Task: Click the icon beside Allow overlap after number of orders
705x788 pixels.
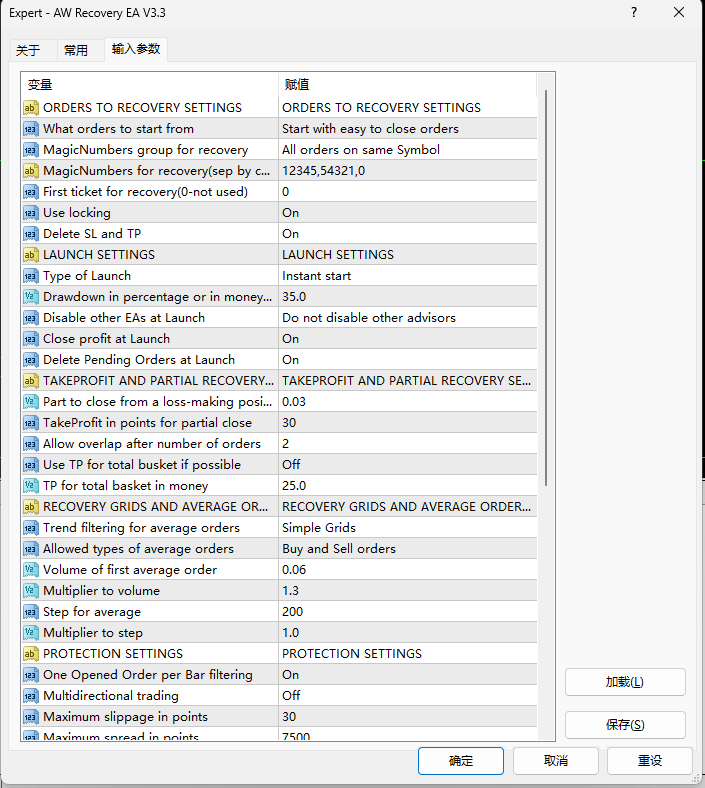Action: (x=31, y=444)
